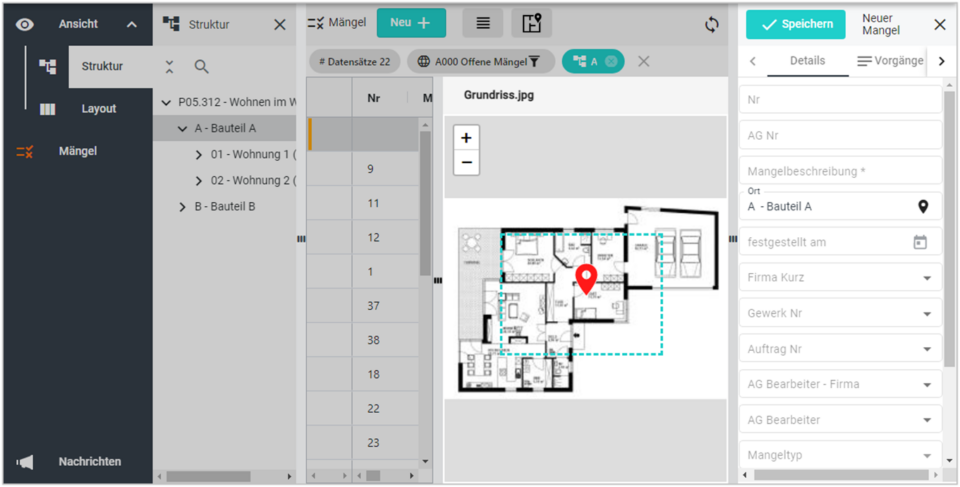Image resolution: width=960 pixels, height=487 pixels.
Task: Open the floor plan view icon
Action: click(x=531, y=23)
